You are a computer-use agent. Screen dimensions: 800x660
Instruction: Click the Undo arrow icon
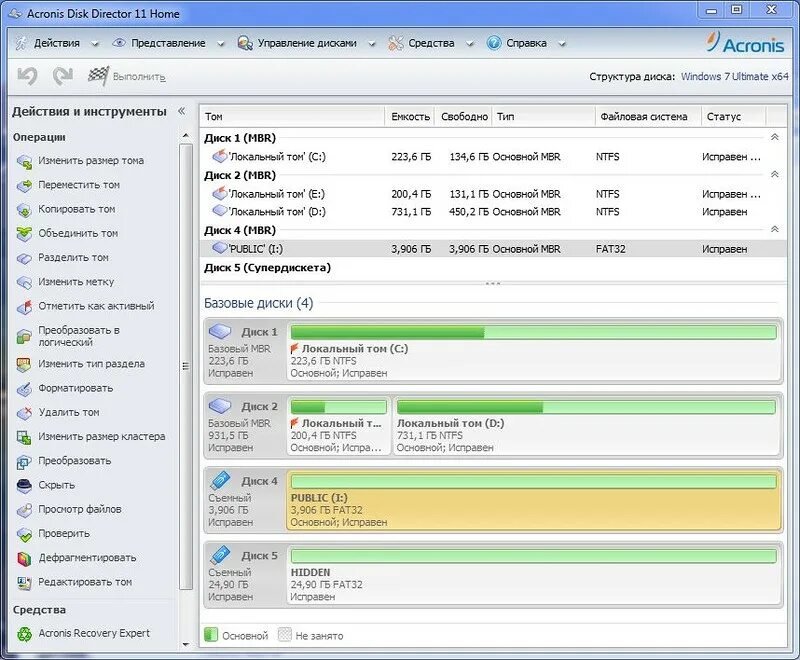[x=28, y=77]
